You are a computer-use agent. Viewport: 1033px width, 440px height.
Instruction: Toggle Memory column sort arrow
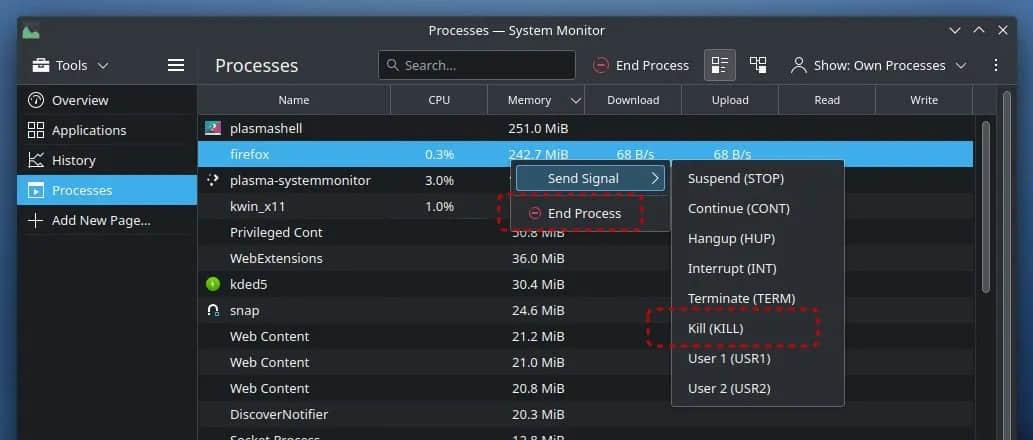click(x=576, y=100)
